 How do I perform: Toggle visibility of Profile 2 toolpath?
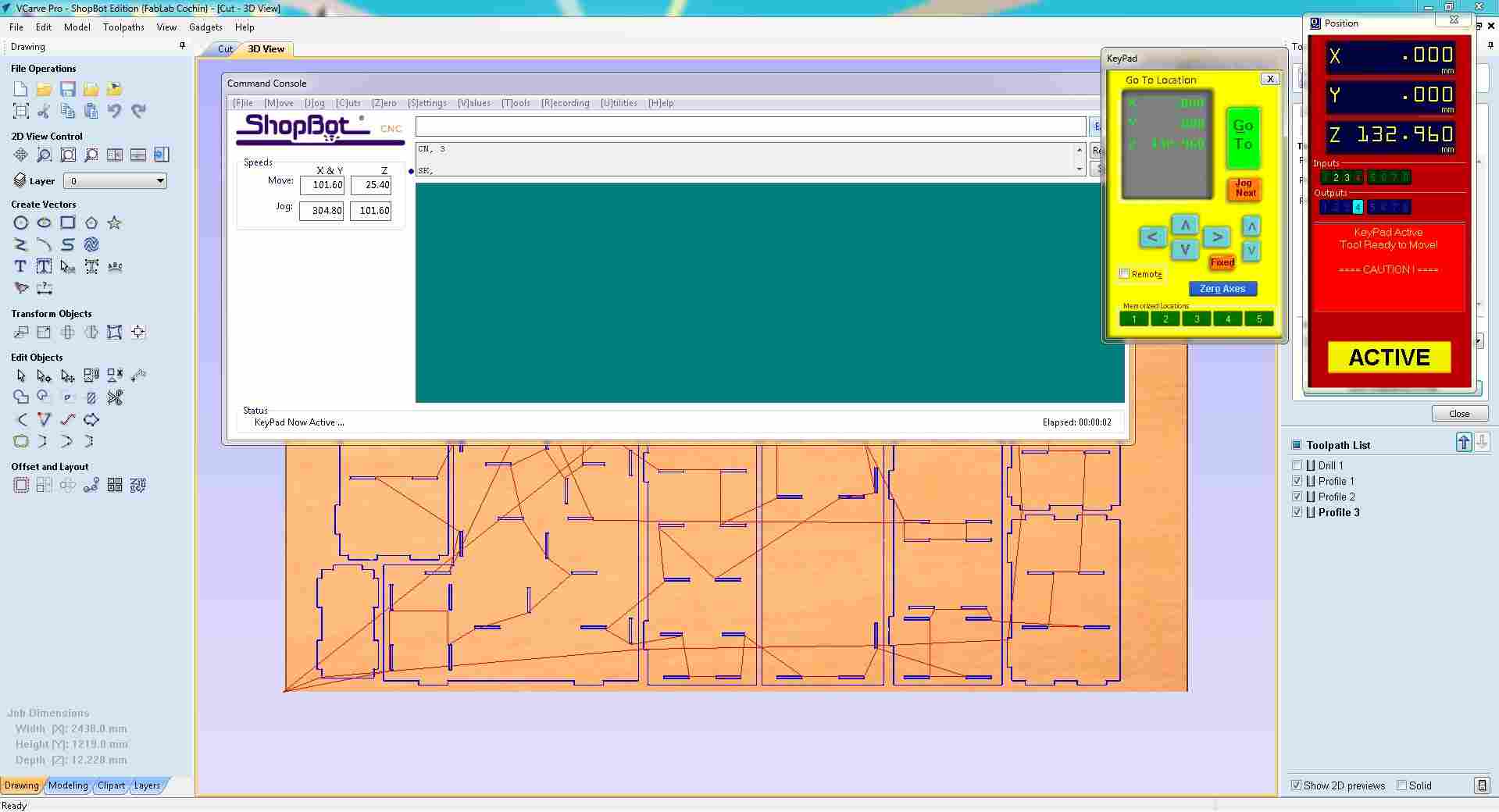(x=1298, y=497)
